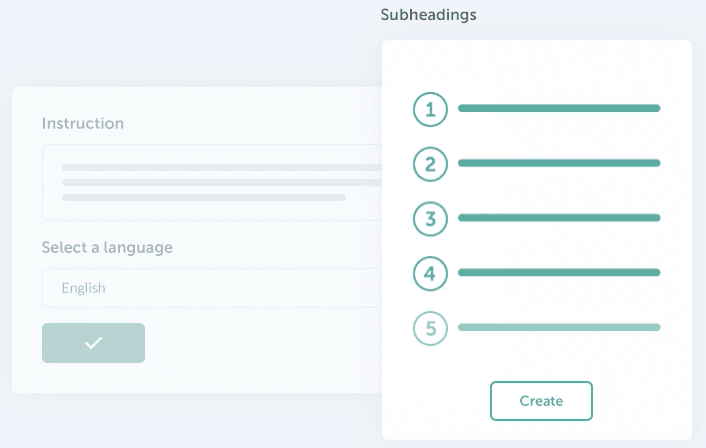
Task: Click the white checkmark icon button
Action: 93,343
